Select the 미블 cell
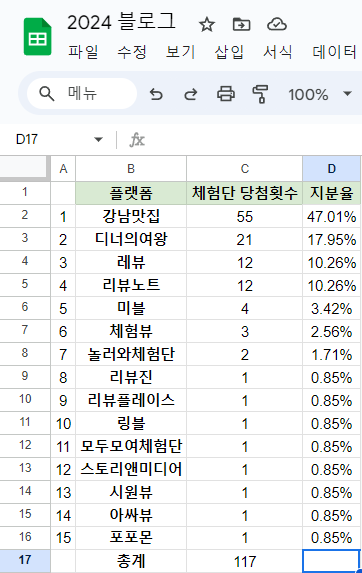Screen dimensions: 362x573 tap(131, 308)
